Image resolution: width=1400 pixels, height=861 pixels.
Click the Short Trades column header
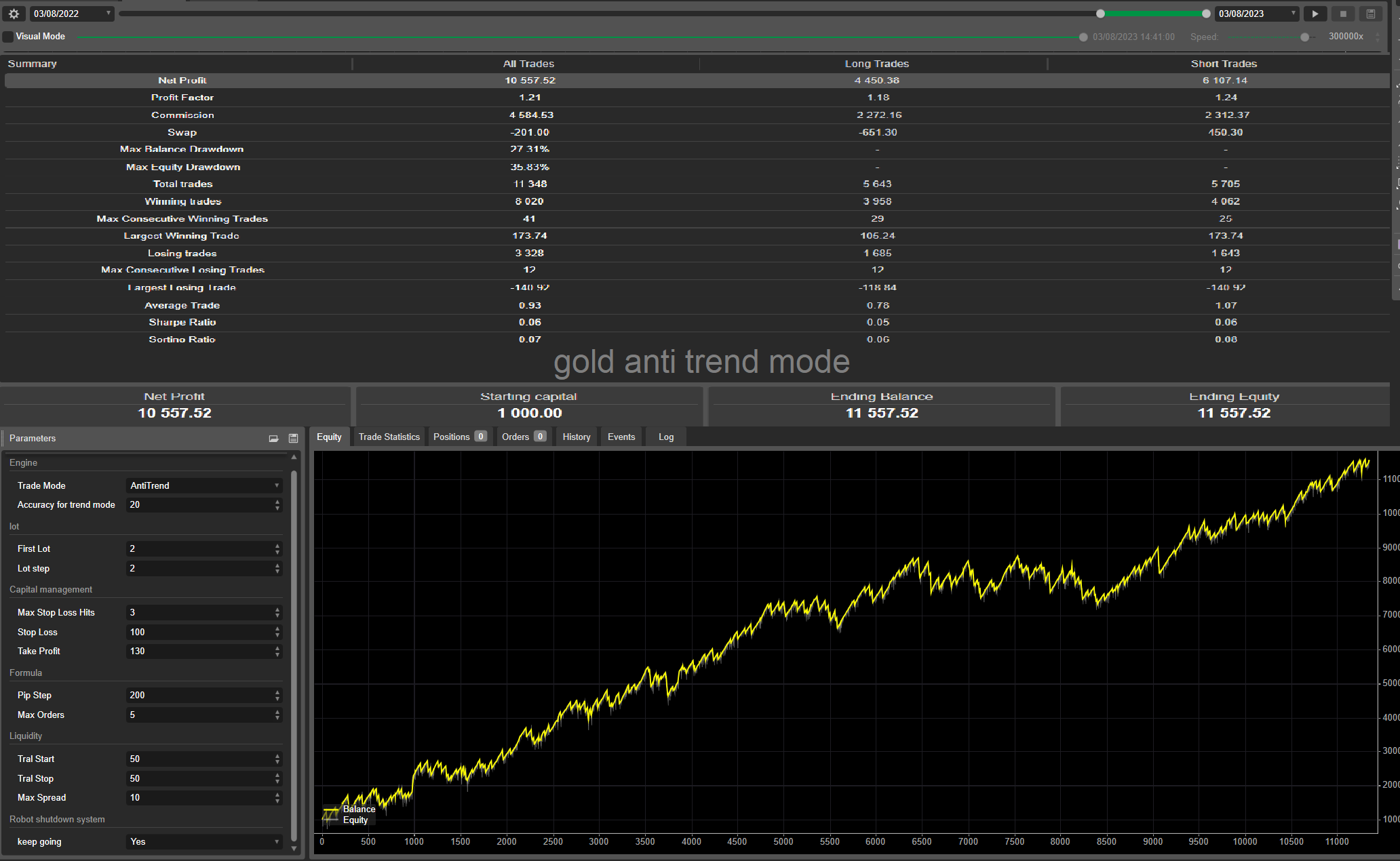[x=1224, y=64]
